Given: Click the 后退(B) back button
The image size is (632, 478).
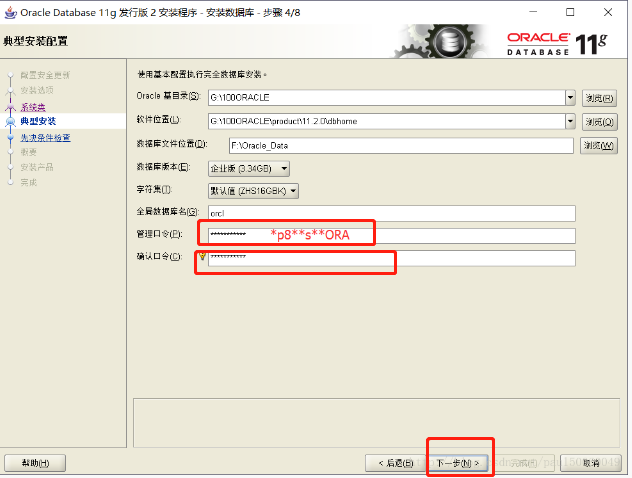Looking at the screenshot, I should point(396,463).
